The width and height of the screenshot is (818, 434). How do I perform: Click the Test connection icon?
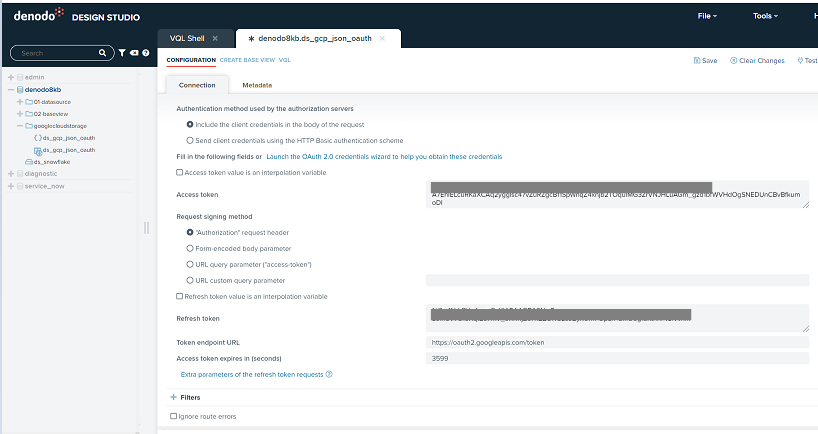[x=800, y=61]
